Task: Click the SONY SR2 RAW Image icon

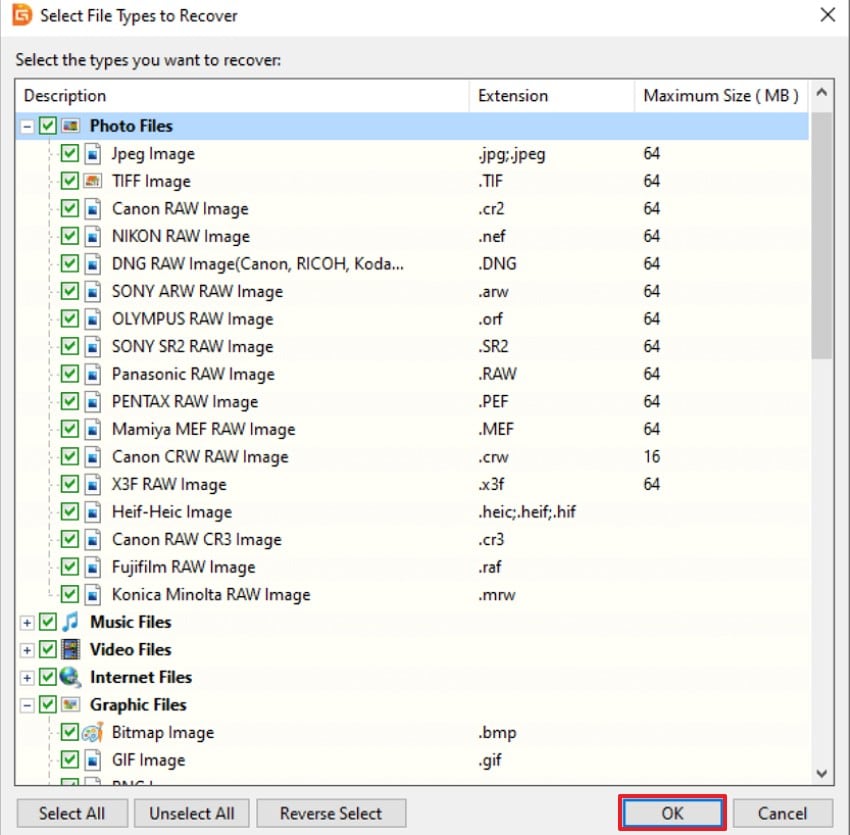Action: click(93, 346)
